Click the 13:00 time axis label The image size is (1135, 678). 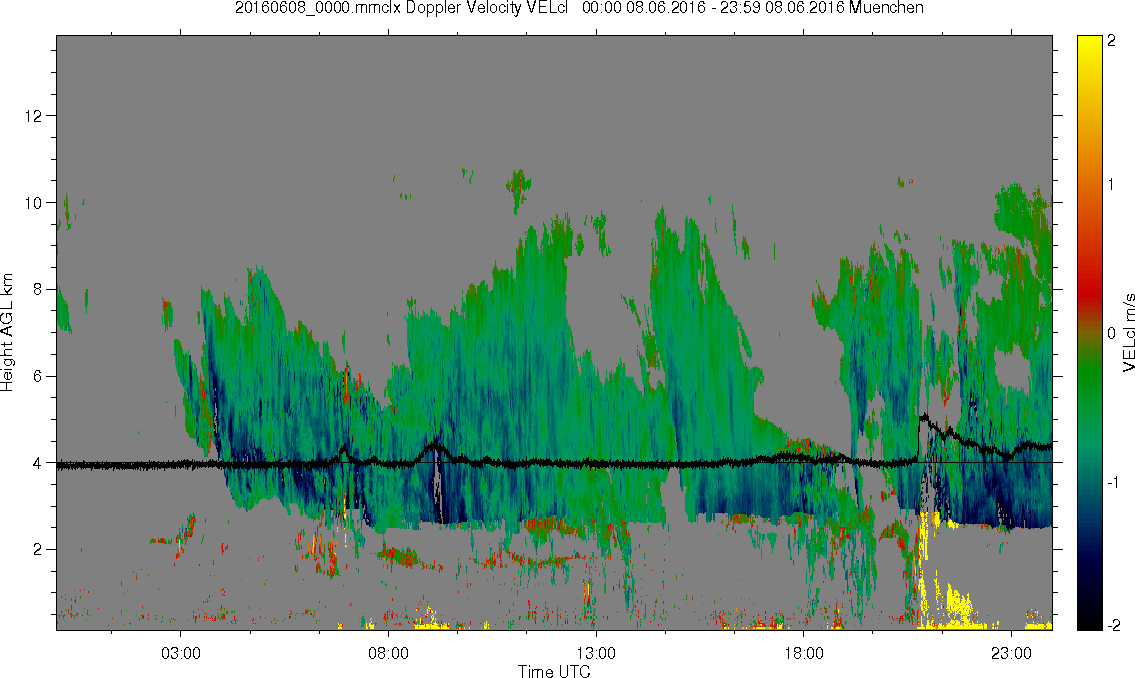pyautogui.click(x=596, y=653)
